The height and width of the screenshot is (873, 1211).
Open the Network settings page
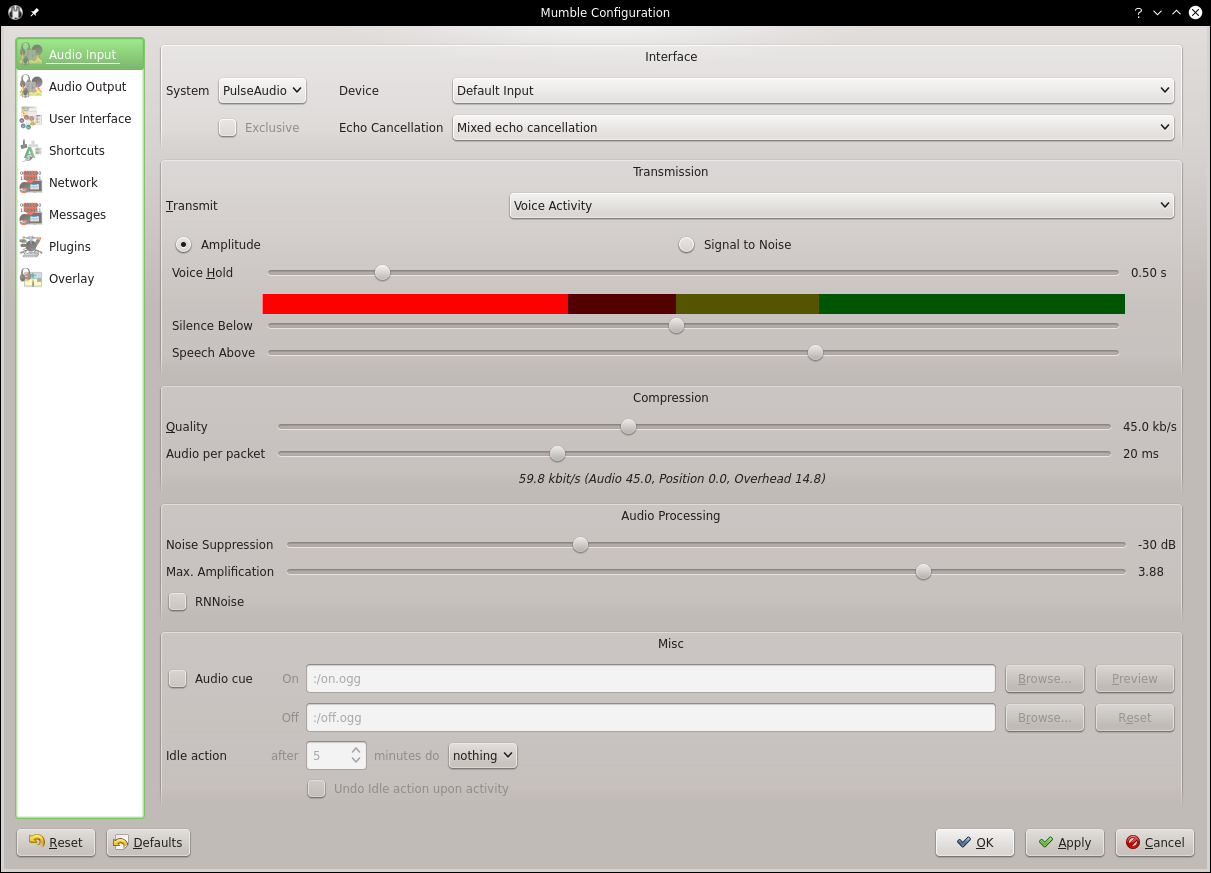(x=80, y=183)
